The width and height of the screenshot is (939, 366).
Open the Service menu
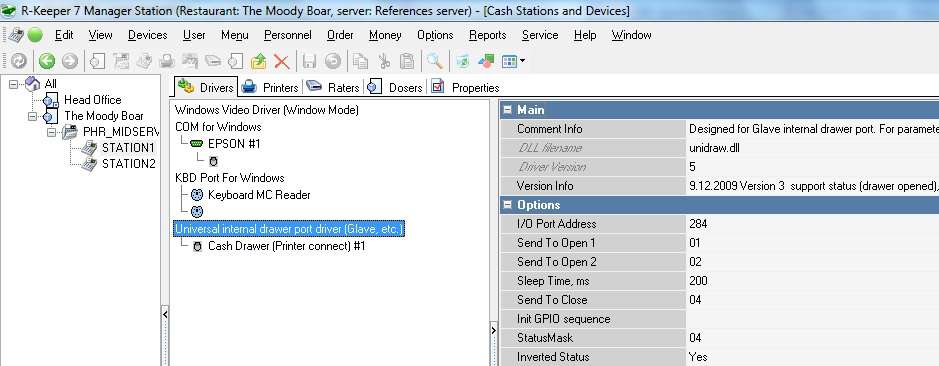coord(540,35)
